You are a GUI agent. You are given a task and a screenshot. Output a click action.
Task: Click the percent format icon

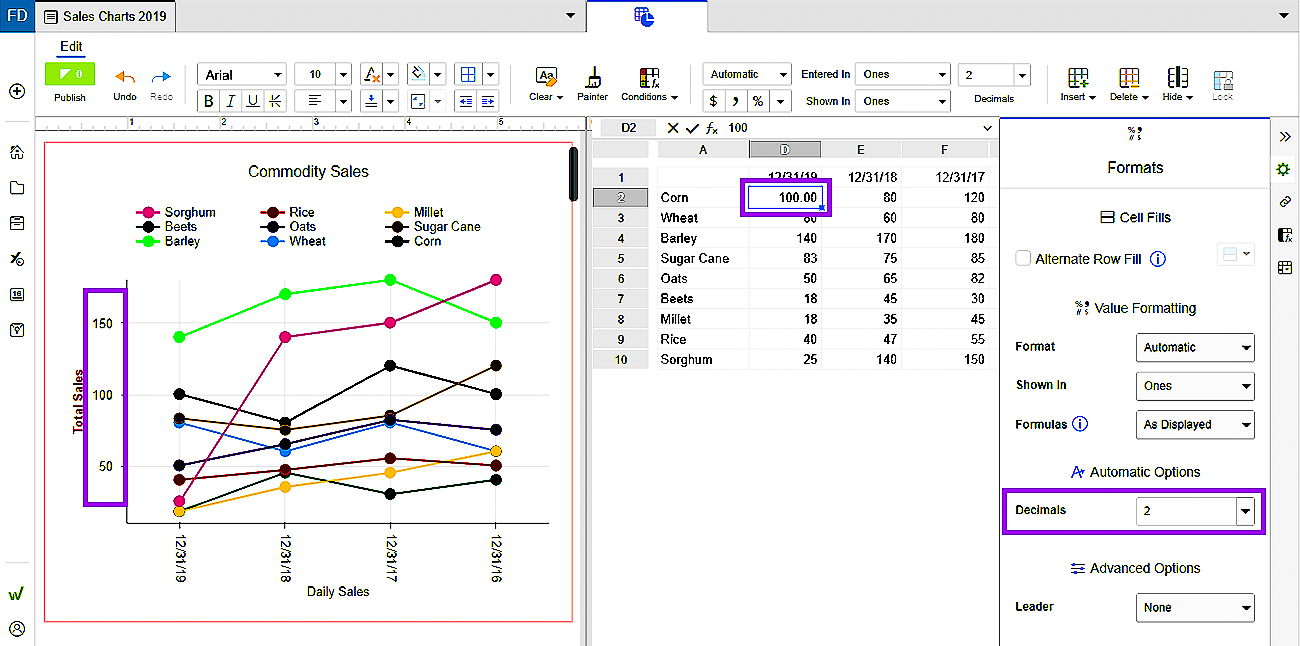pos(758,101)
